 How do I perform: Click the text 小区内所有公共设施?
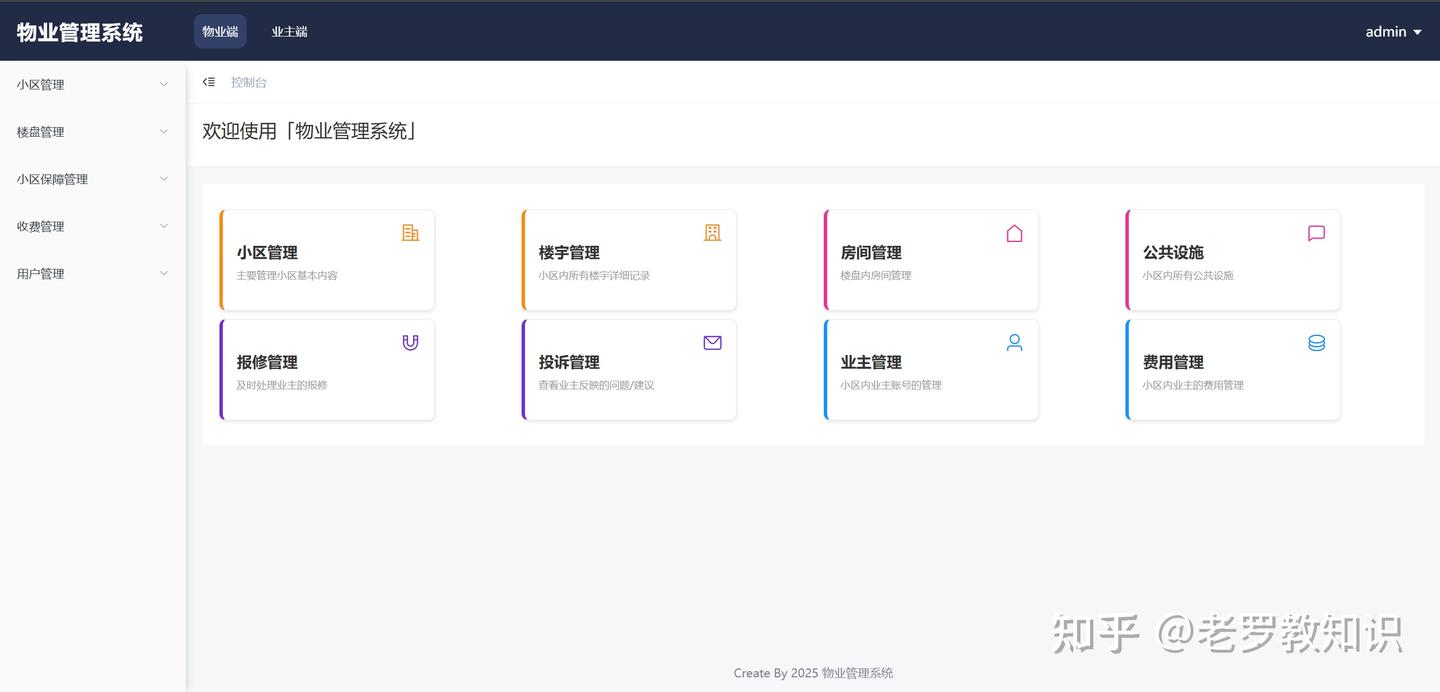click(1188, 275)
